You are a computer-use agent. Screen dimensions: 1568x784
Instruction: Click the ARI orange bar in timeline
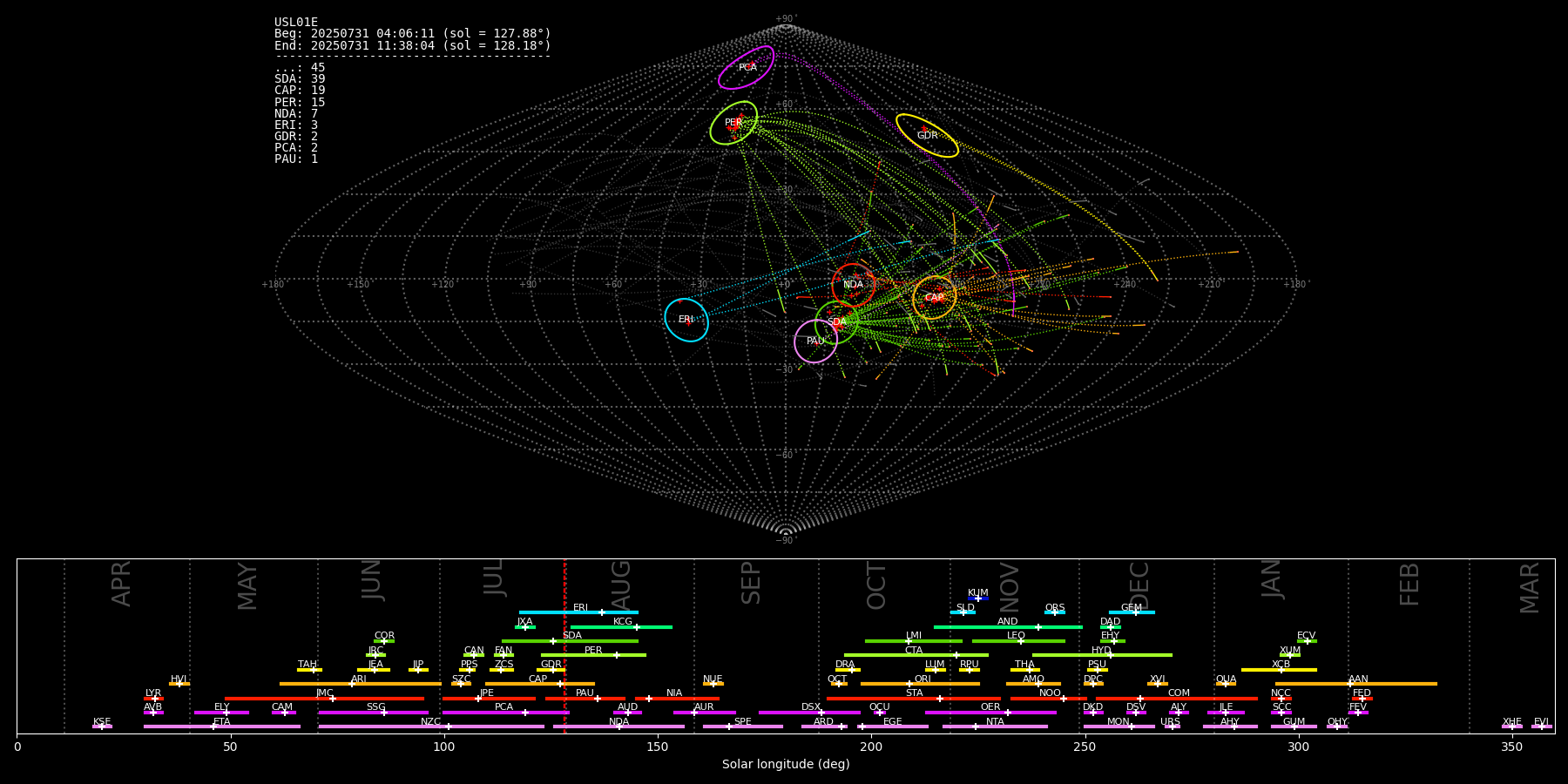tap(360, 684)
